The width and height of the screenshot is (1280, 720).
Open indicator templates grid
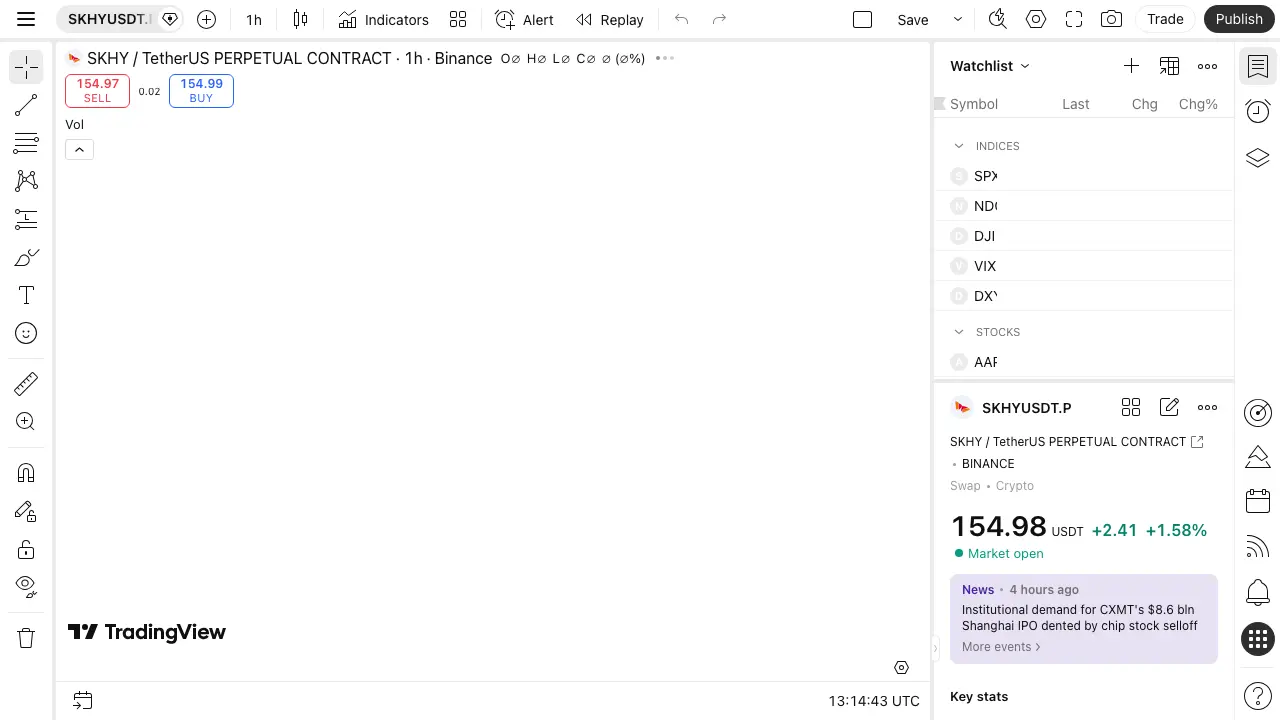click(x=458, y=19)
